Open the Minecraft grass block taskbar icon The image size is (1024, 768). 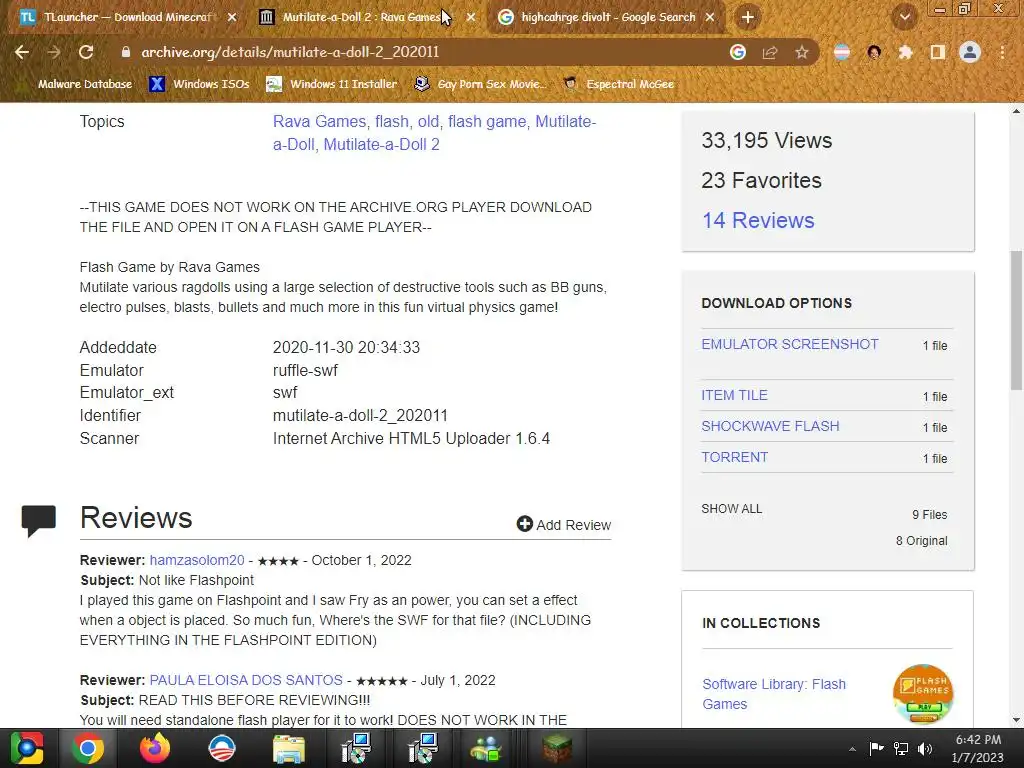pyautogui.click(x=556, y=748)
